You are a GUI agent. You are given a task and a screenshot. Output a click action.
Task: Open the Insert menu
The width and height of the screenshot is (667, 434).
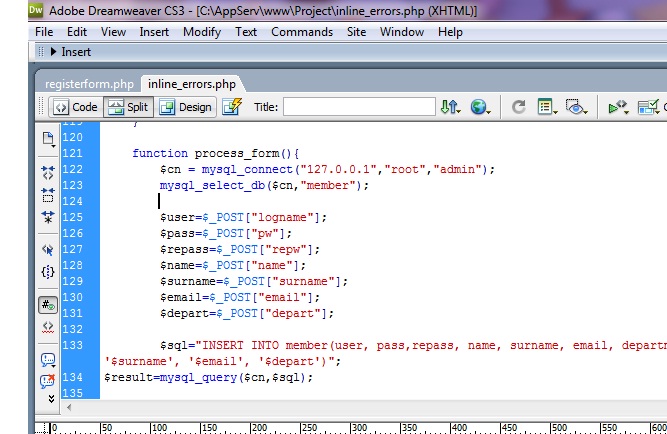154,32
